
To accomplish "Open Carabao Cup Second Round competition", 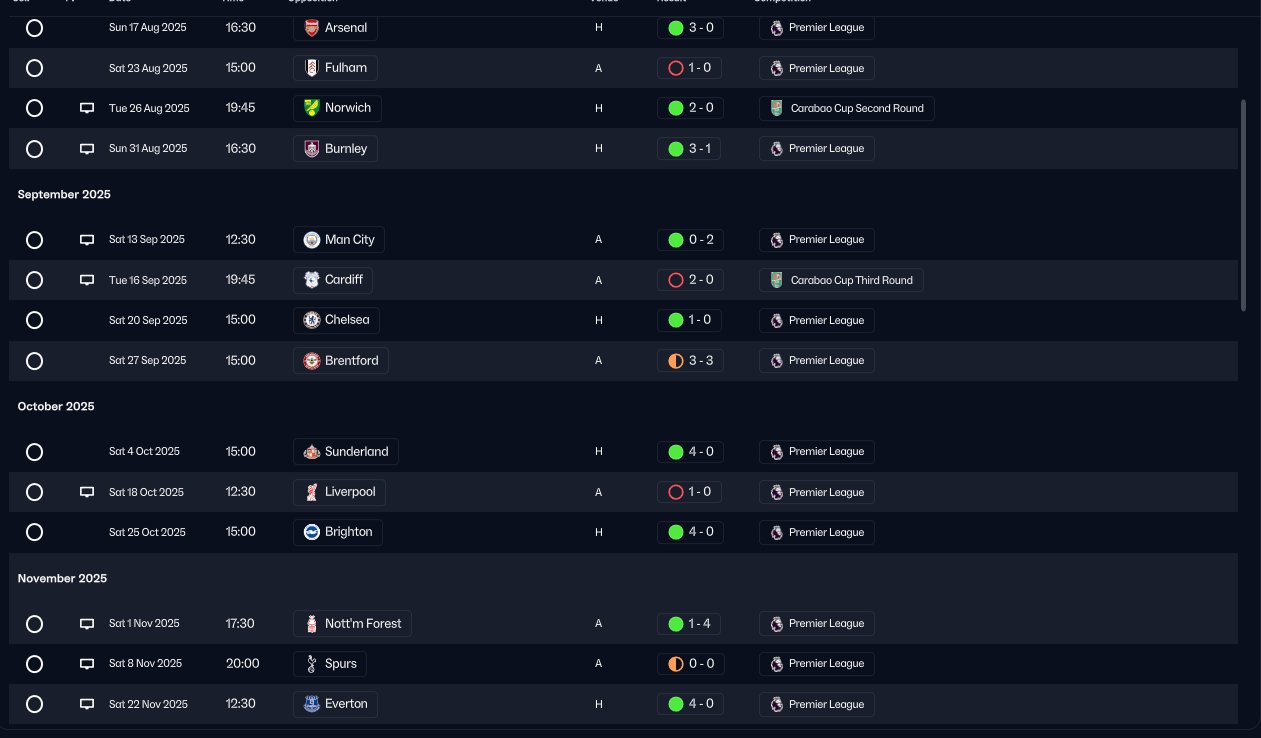I will click(x=846, y=108).
